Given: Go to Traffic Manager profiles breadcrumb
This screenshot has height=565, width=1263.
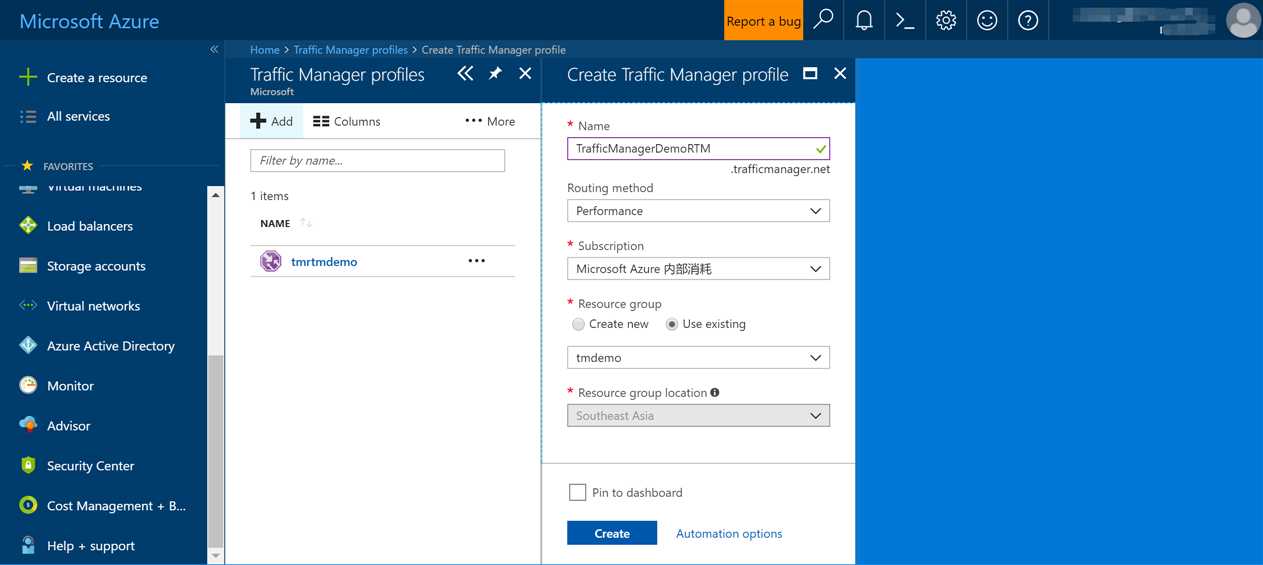Looking at the screenshot, I should (x=351, y=49).
